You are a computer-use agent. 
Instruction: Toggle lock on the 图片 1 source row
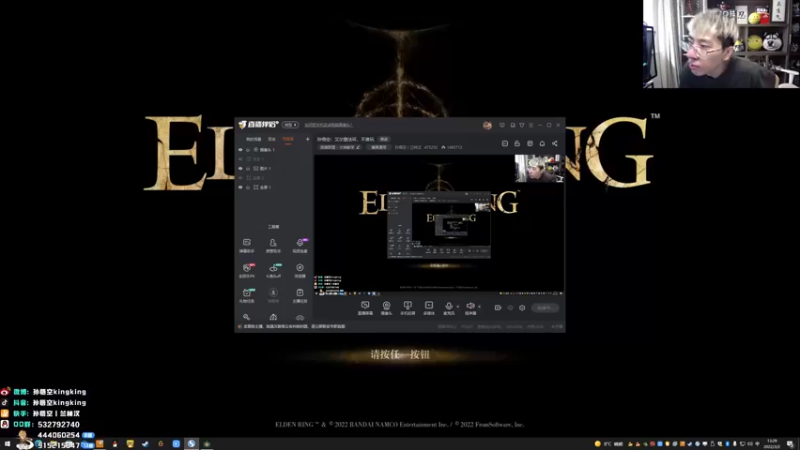248,168
